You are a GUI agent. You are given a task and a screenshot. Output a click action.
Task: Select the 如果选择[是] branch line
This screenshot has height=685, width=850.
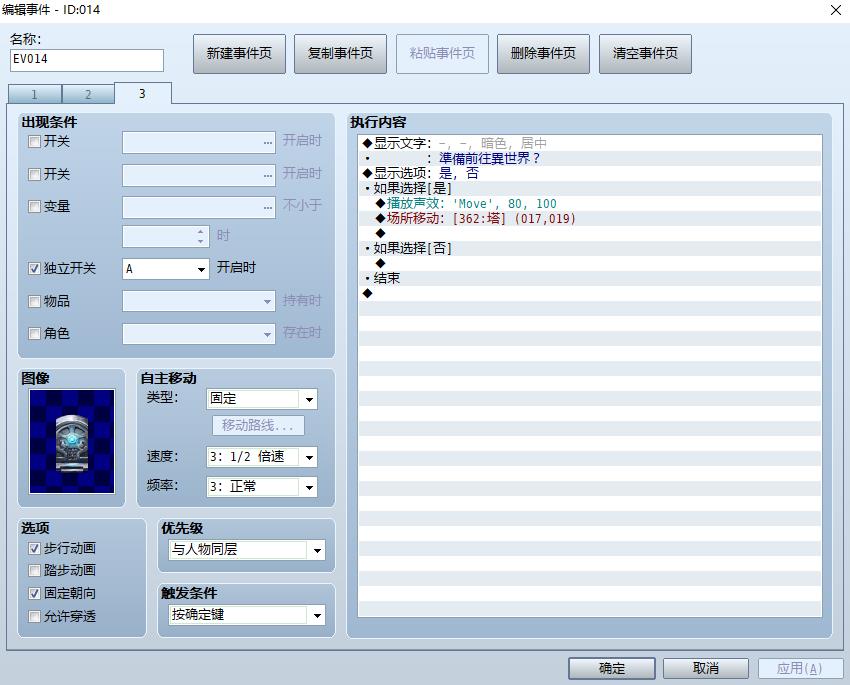[590, 189]
